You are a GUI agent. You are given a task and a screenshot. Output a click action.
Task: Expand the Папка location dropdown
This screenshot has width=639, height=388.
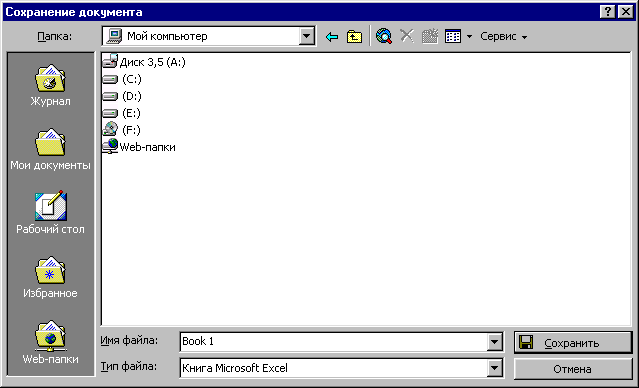[x=306, y=36]
